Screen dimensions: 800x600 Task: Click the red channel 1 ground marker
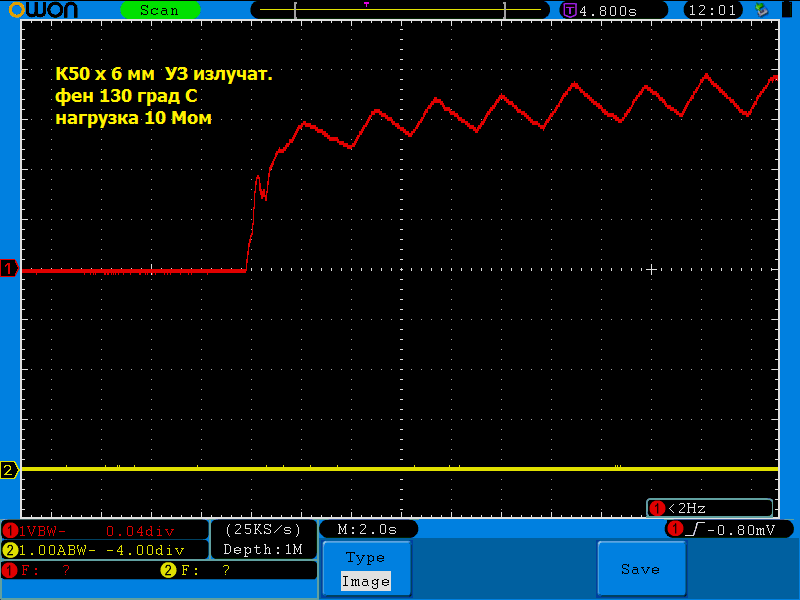[9, 270]
